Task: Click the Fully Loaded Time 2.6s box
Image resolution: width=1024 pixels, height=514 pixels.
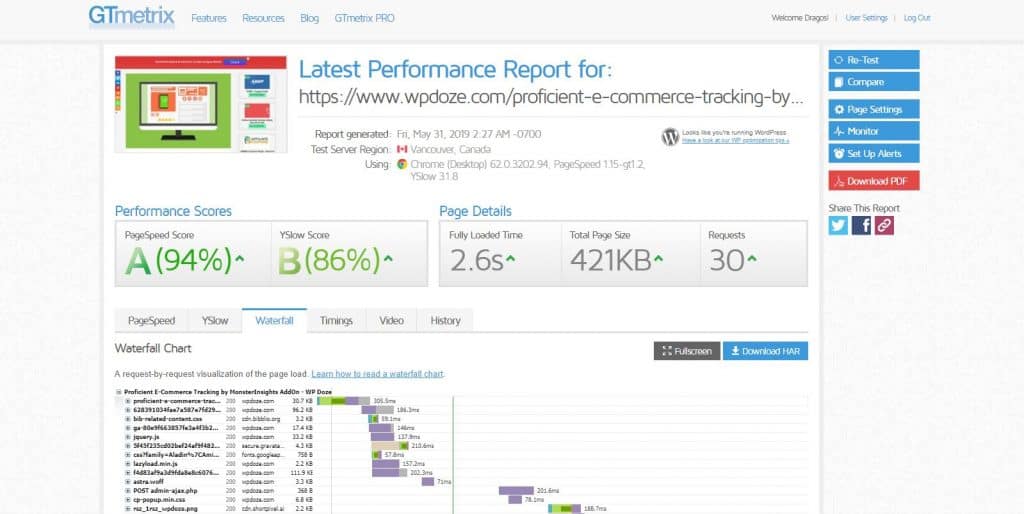Action: (500, 253)
